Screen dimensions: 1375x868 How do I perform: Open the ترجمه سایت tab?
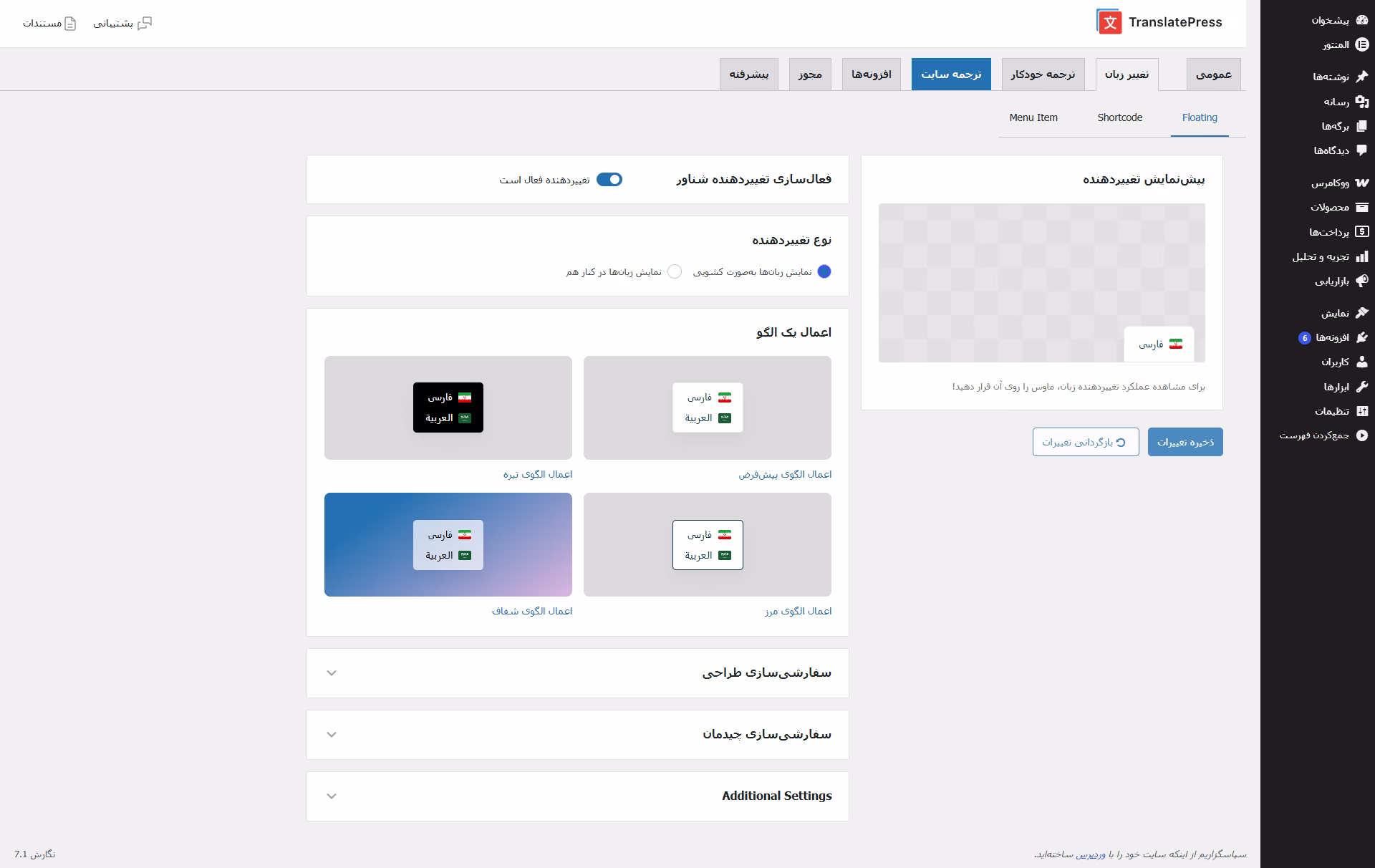coord(951,74)
